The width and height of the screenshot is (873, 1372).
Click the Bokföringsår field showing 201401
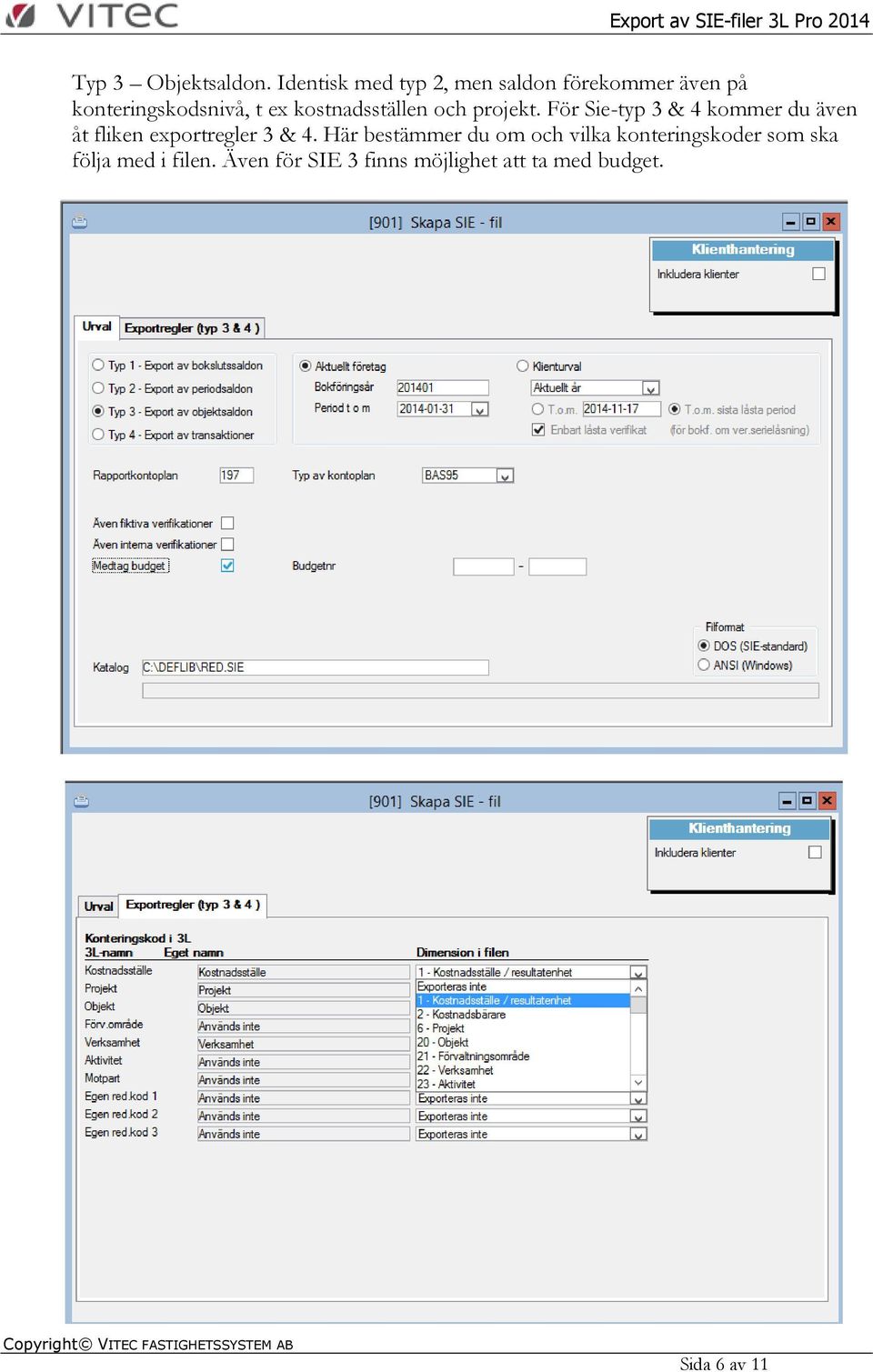(x=443, y=387)
